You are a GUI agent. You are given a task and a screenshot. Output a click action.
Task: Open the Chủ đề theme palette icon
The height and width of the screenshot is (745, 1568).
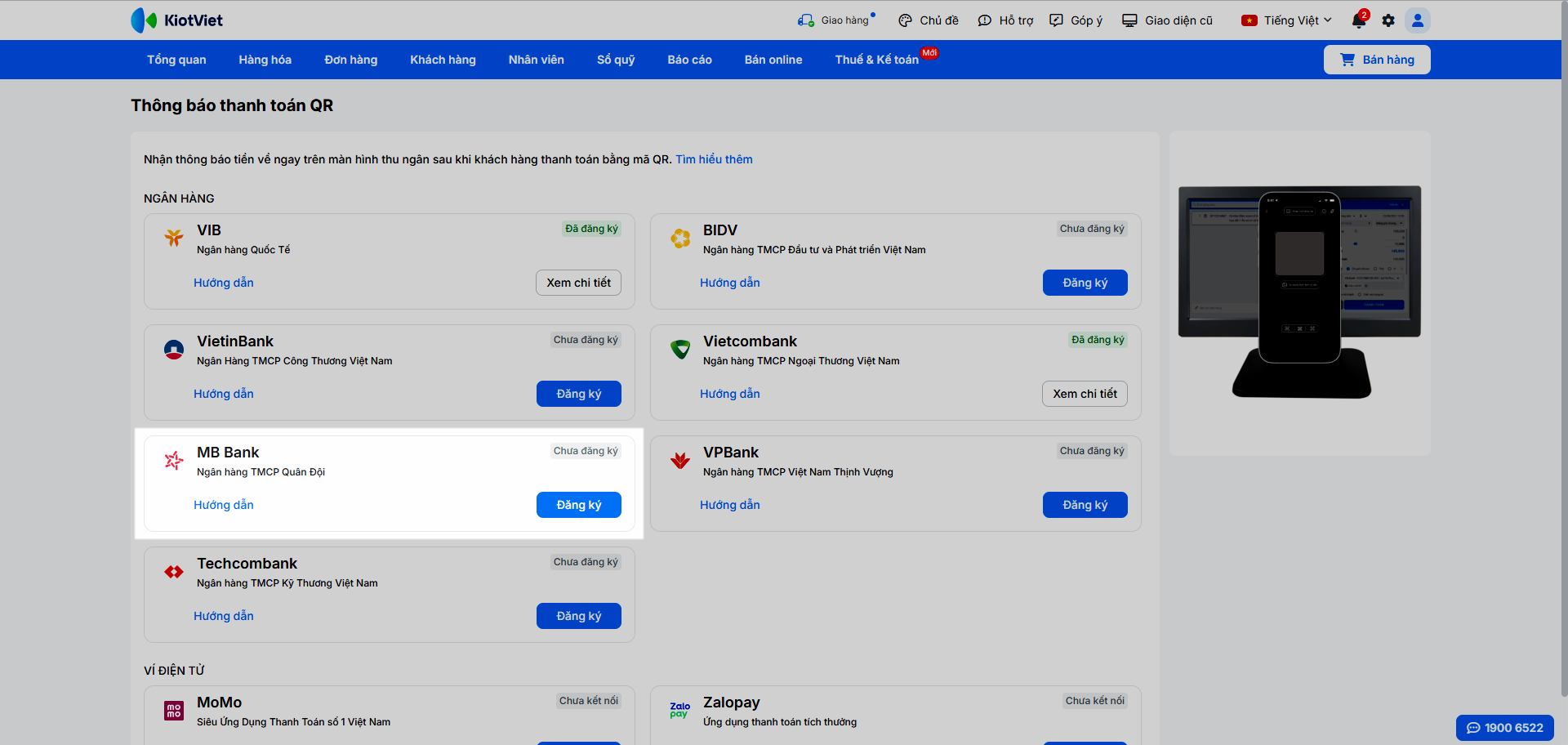(x=905, y=20)
